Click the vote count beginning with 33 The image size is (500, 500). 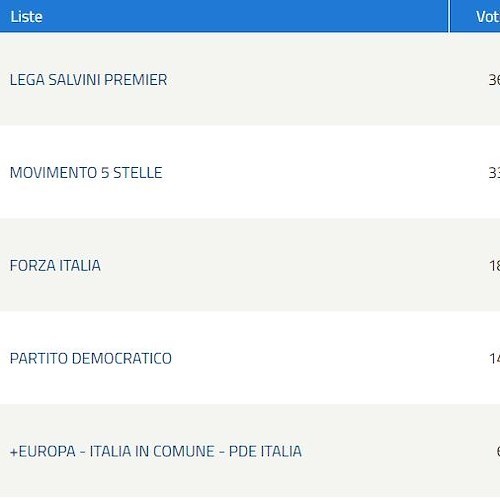point(494,173)
